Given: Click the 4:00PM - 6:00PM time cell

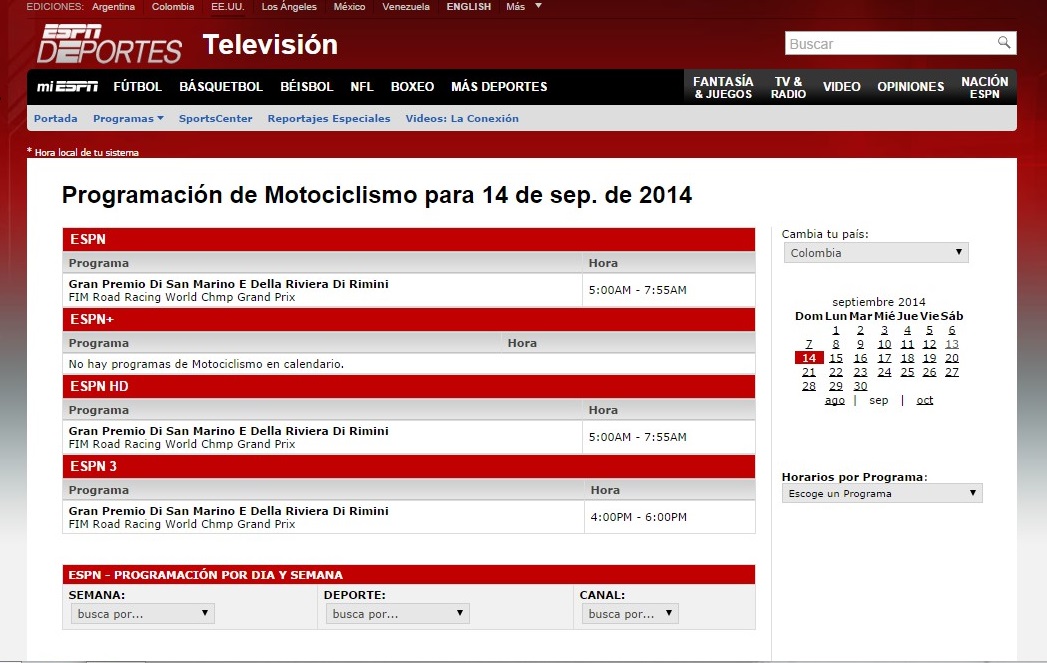Looking at the screenshot, I should click(638, 517).
